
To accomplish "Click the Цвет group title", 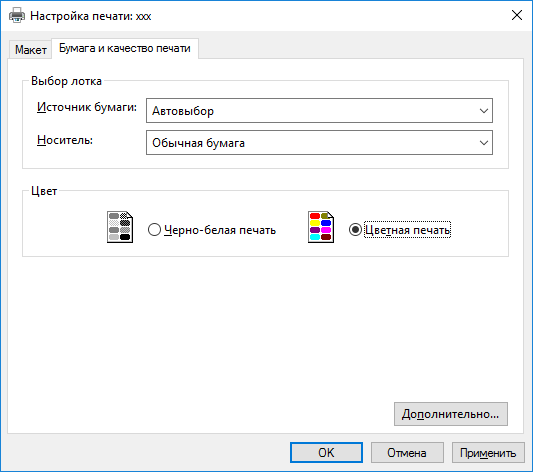I will click(x=44, y=191).
